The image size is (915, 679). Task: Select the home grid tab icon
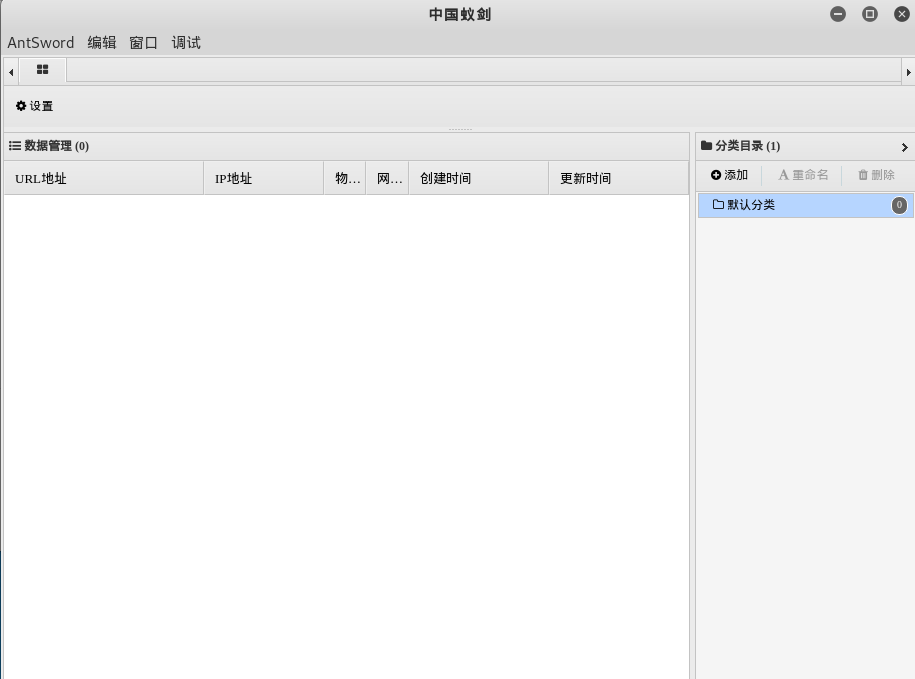43,70
